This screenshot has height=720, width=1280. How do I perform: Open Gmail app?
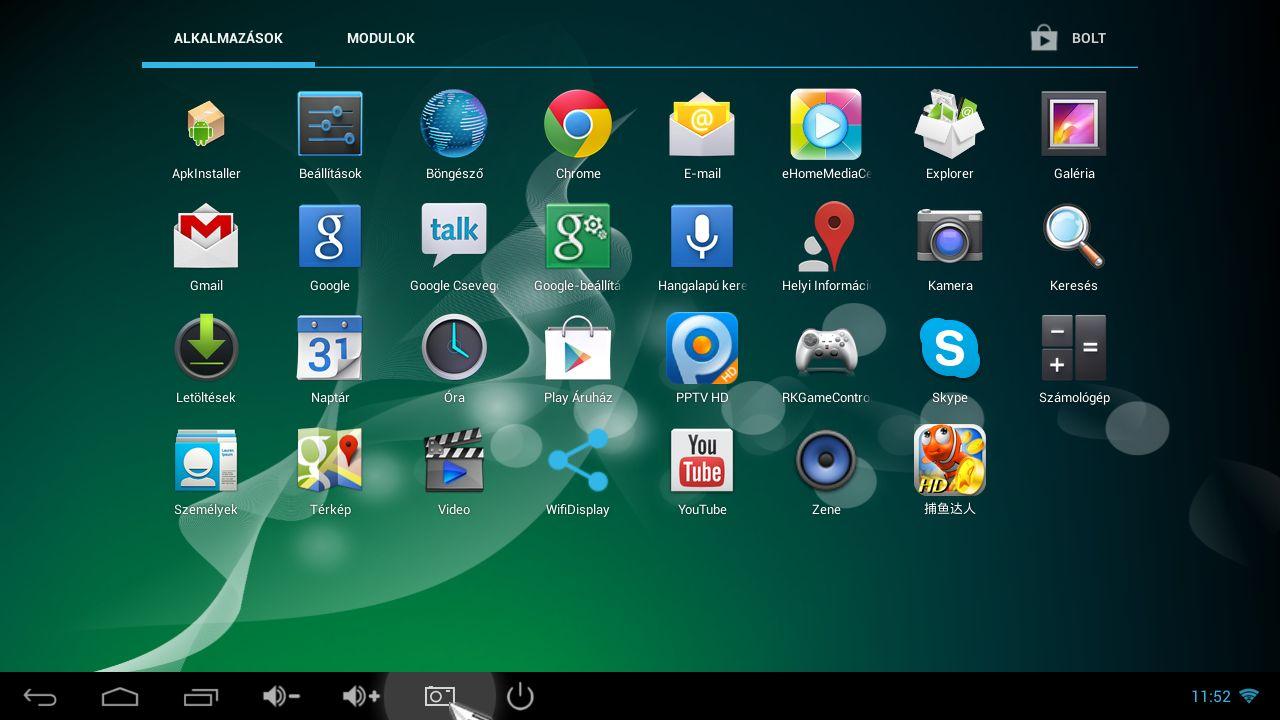click(x=206, y=237)
